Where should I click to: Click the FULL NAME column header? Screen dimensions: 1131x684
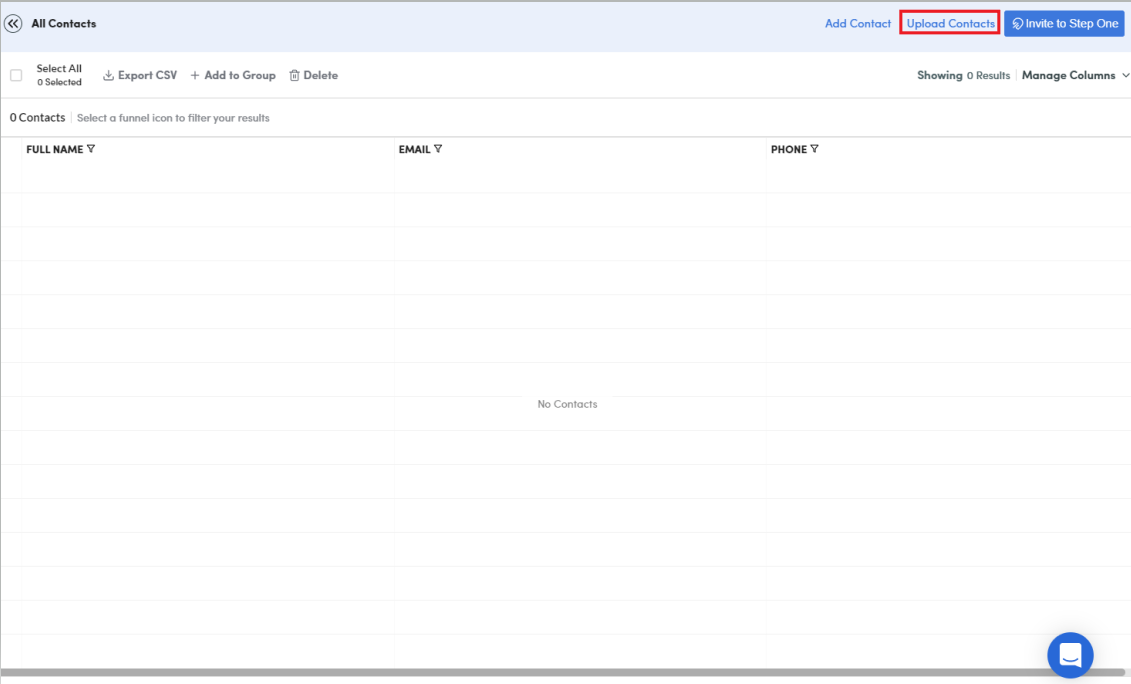point(55,149)
